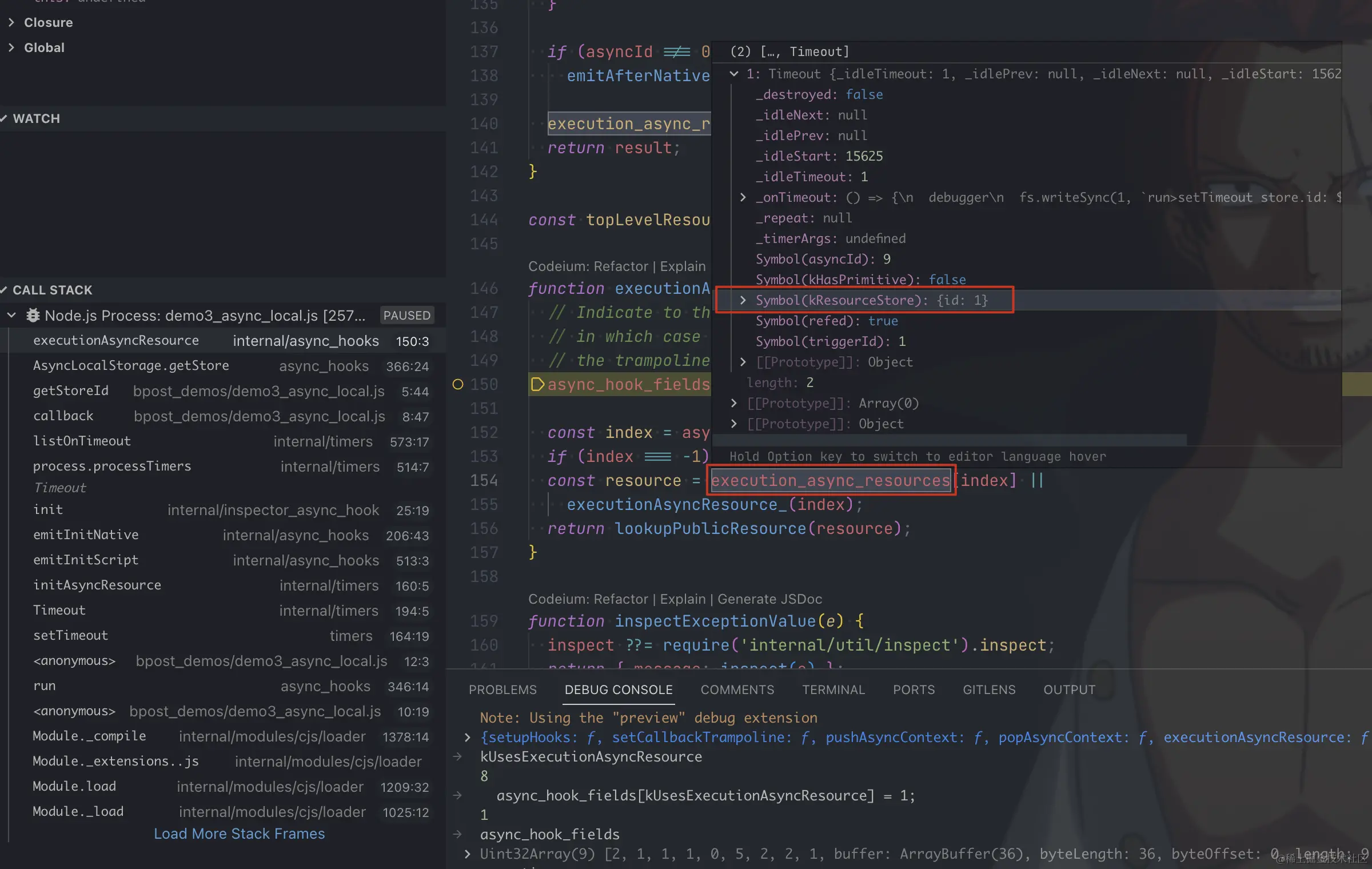The image size is (1372, 869).
Task: Click hover popup horizontal scrollbar
Action: [949, 439]
